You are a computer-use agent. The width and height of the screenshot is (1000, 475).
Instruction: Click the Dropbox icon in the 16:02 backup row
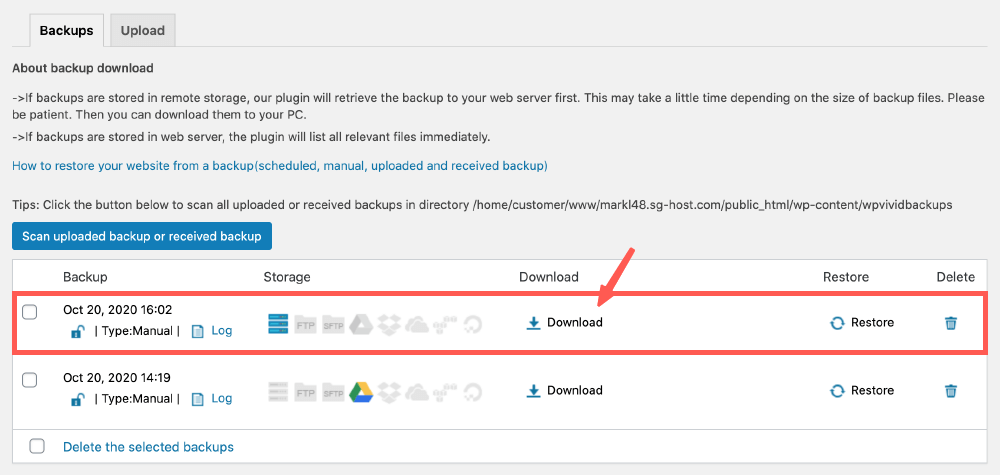click(388, 324)
